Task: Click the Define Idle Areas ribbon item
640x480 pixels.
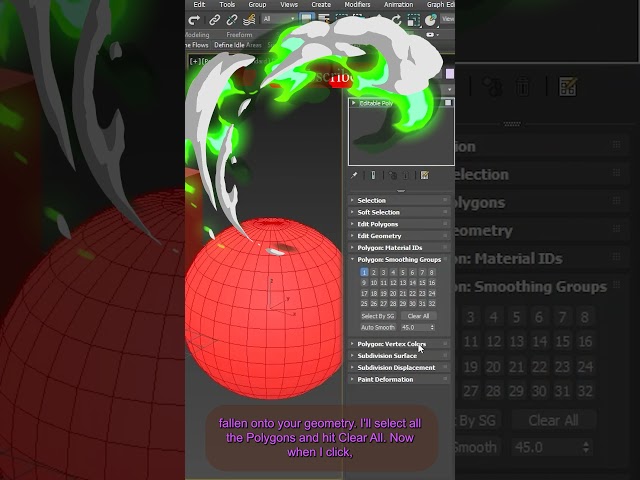Action: [x=238, y=45]
